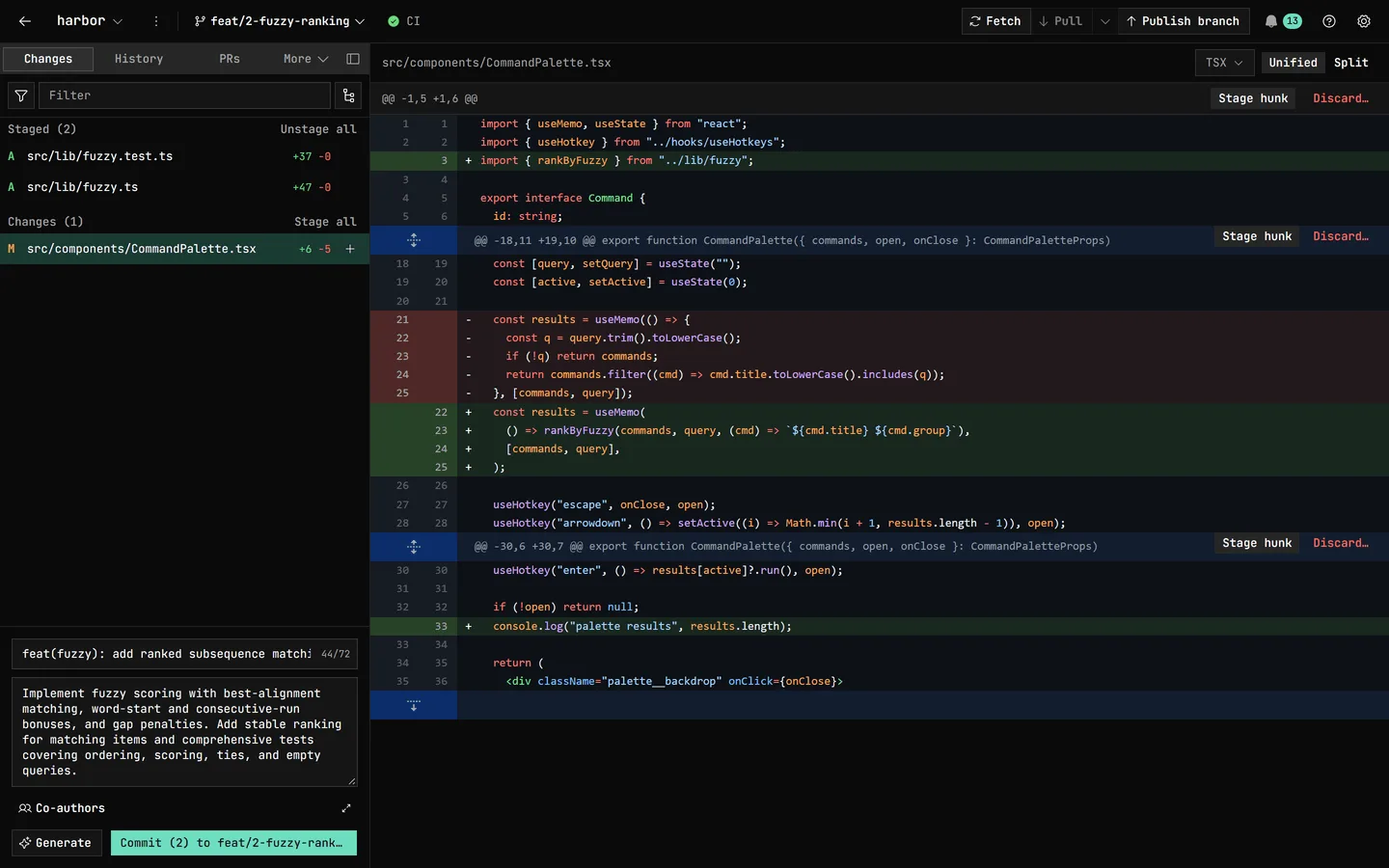Expand context above hunk -18,11
Viewport: 1389px width, 868px height.
pyautogui.click(x=414, y=240)
